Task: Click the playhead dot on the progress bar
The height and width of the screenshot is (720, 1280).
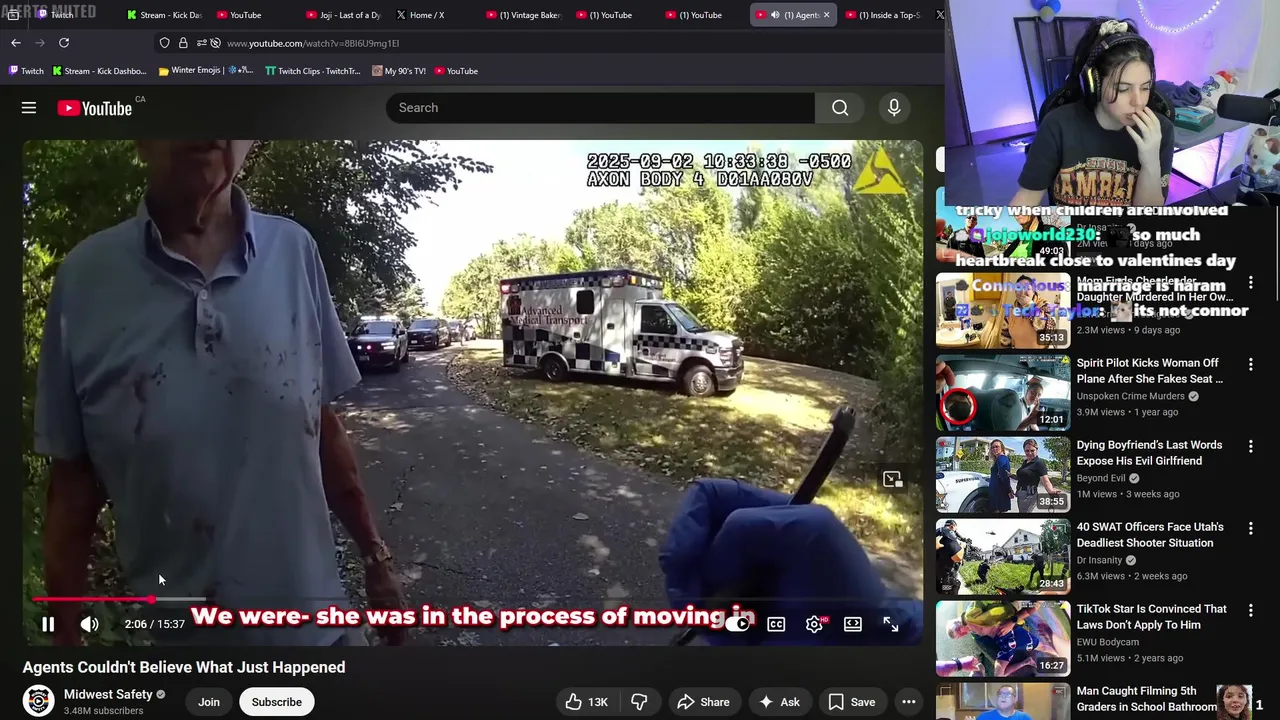Action: tap(152, 600)
